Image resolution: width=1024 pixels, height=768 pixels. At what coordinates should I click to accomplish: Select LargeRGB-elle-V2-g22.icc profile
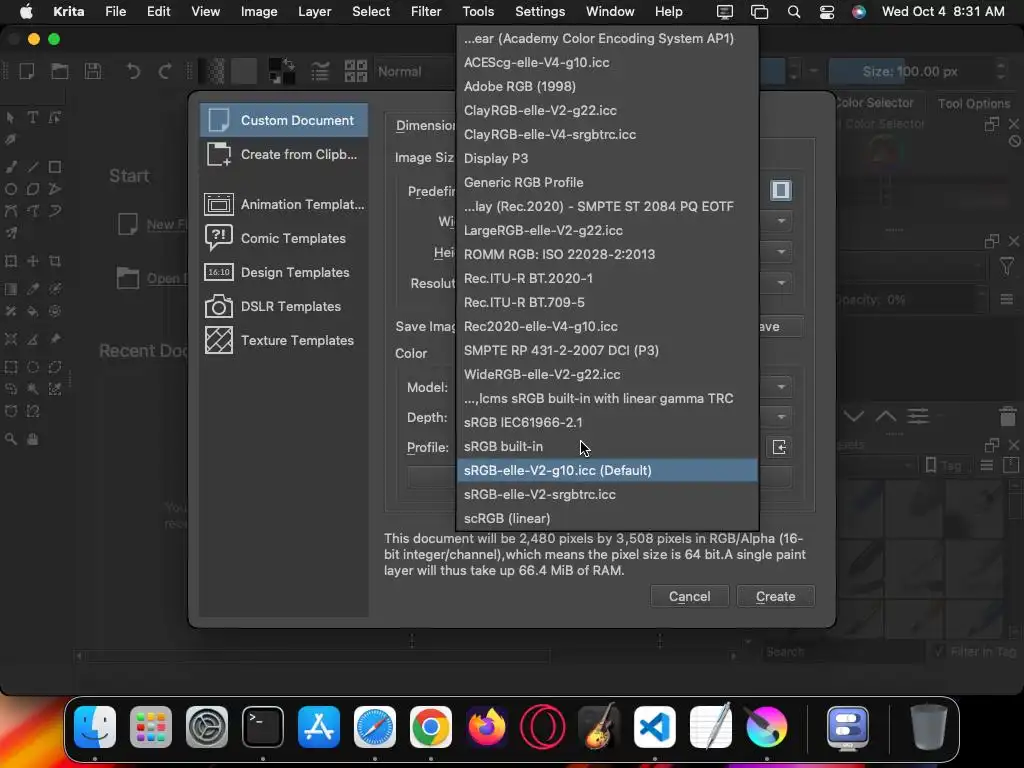click(607, 230)
